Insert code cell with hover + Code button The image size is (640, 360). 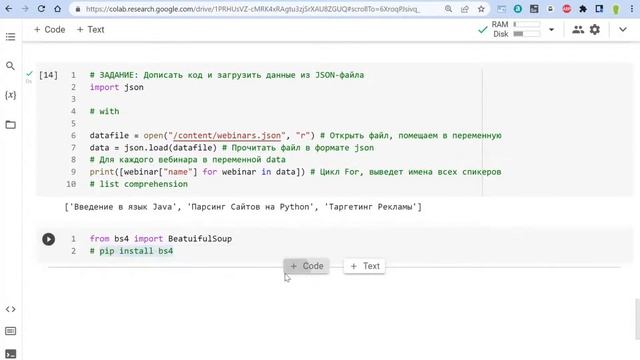pyautogui.click(x=307, y=266)
